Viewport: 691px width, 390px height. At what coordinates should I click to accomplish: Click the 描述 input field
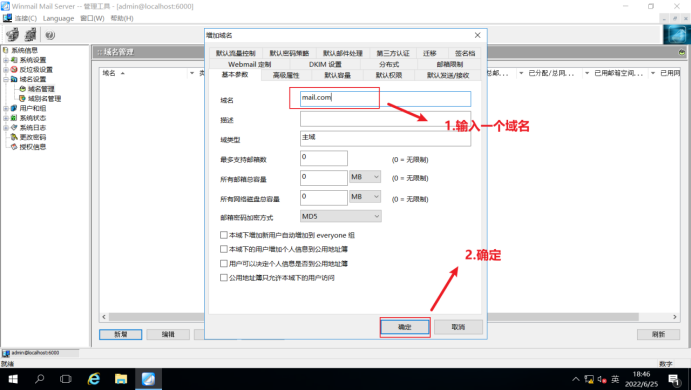(385, 119)
